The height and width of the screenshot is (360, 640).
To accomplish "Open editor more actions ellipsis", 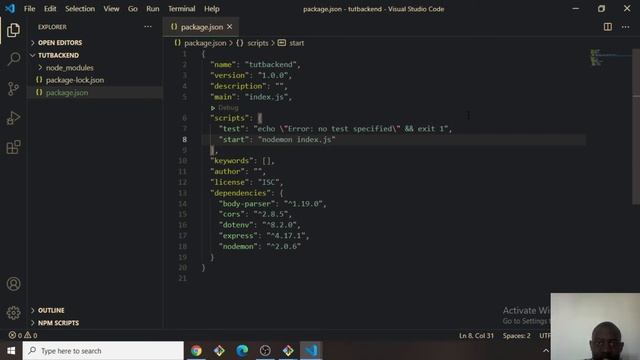I will [x=626, y=27].
